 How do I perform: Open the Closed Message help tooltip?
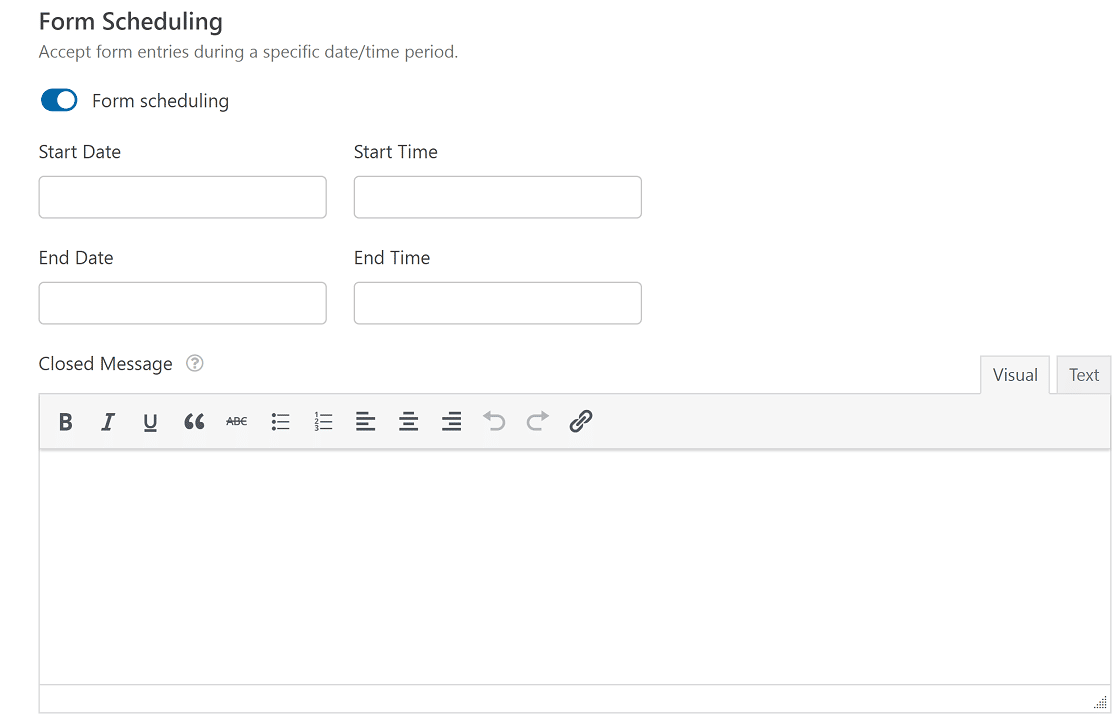(194, 364)
